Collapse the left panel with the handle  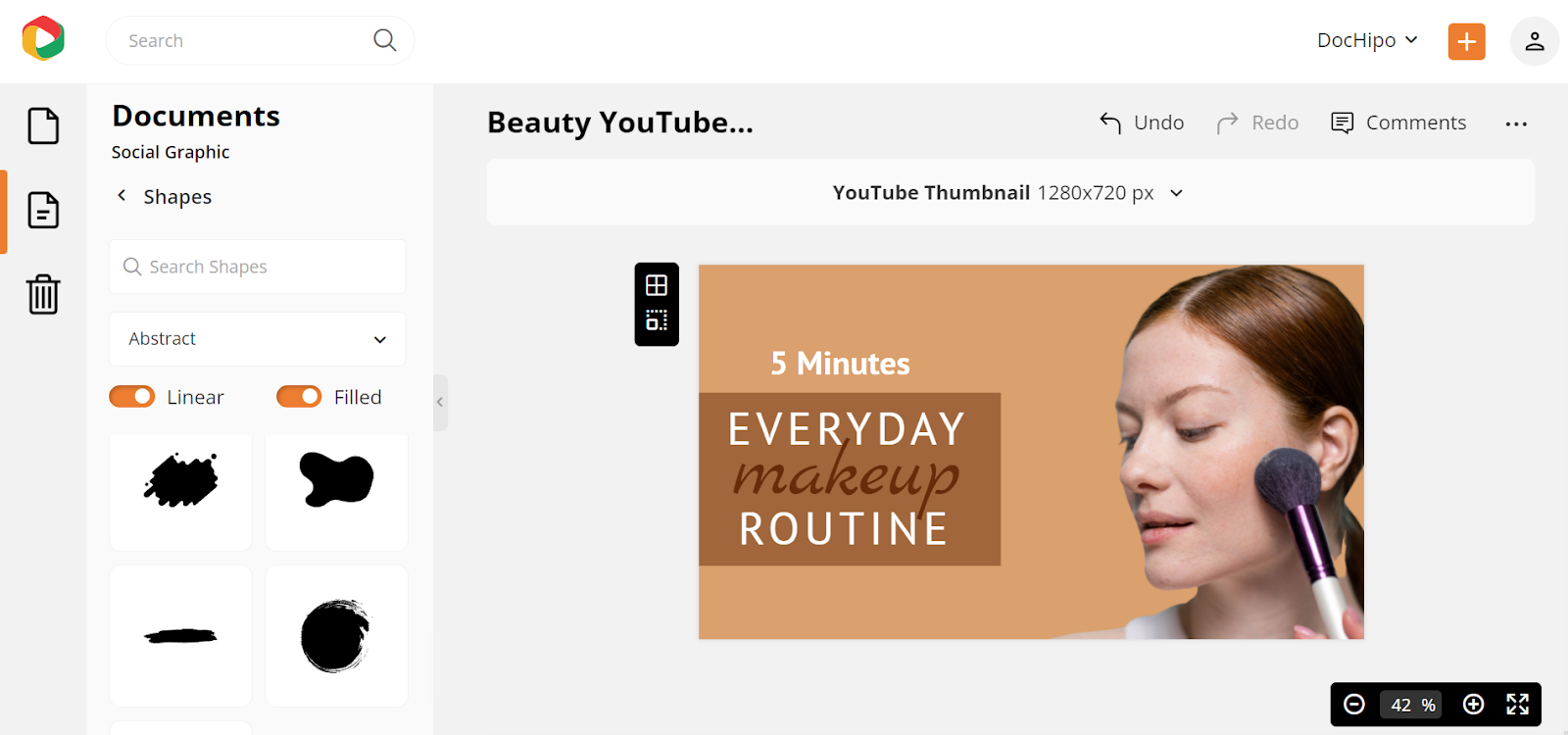click(x=440, y=402)
